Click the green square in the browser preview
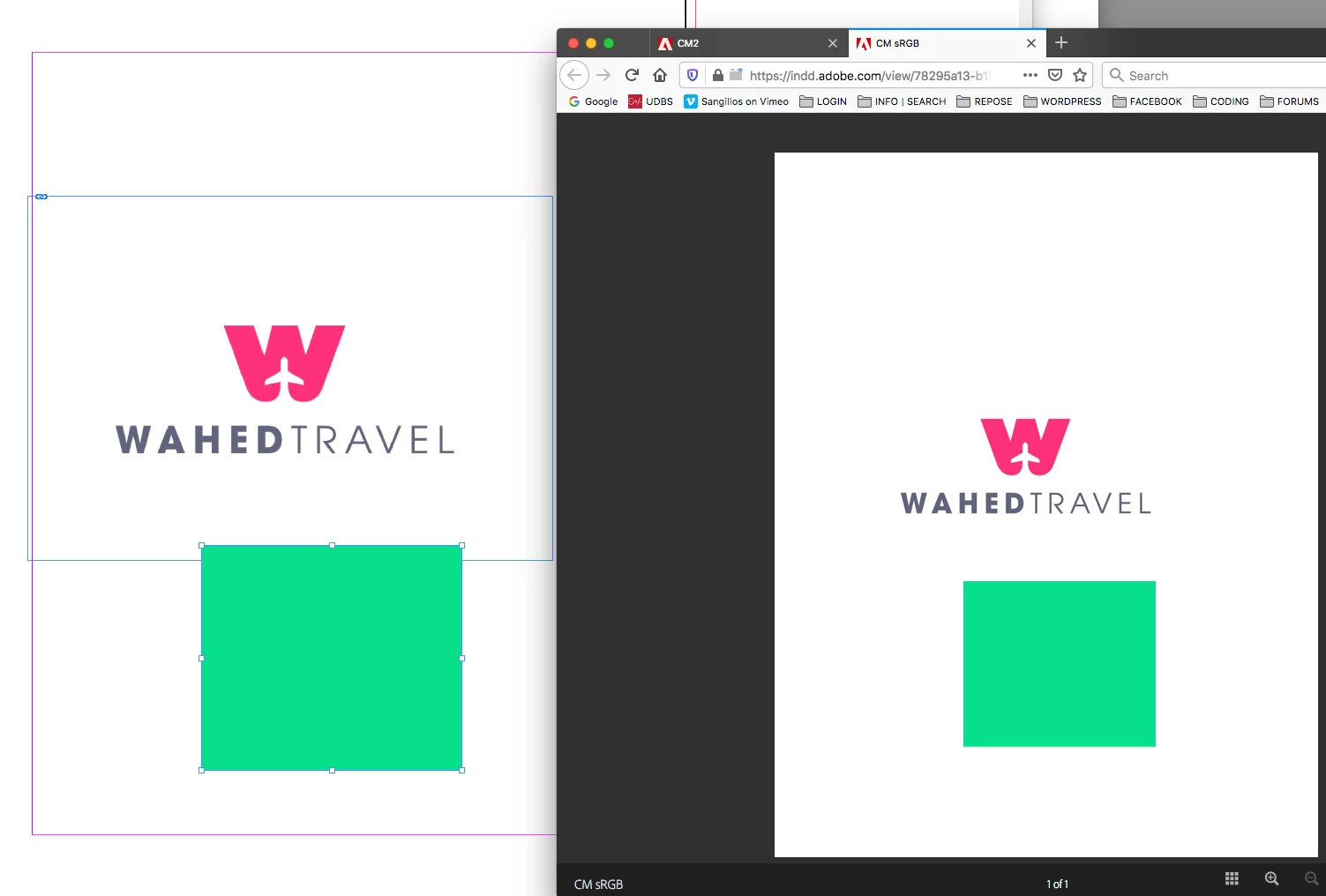 coord(1059,663)
